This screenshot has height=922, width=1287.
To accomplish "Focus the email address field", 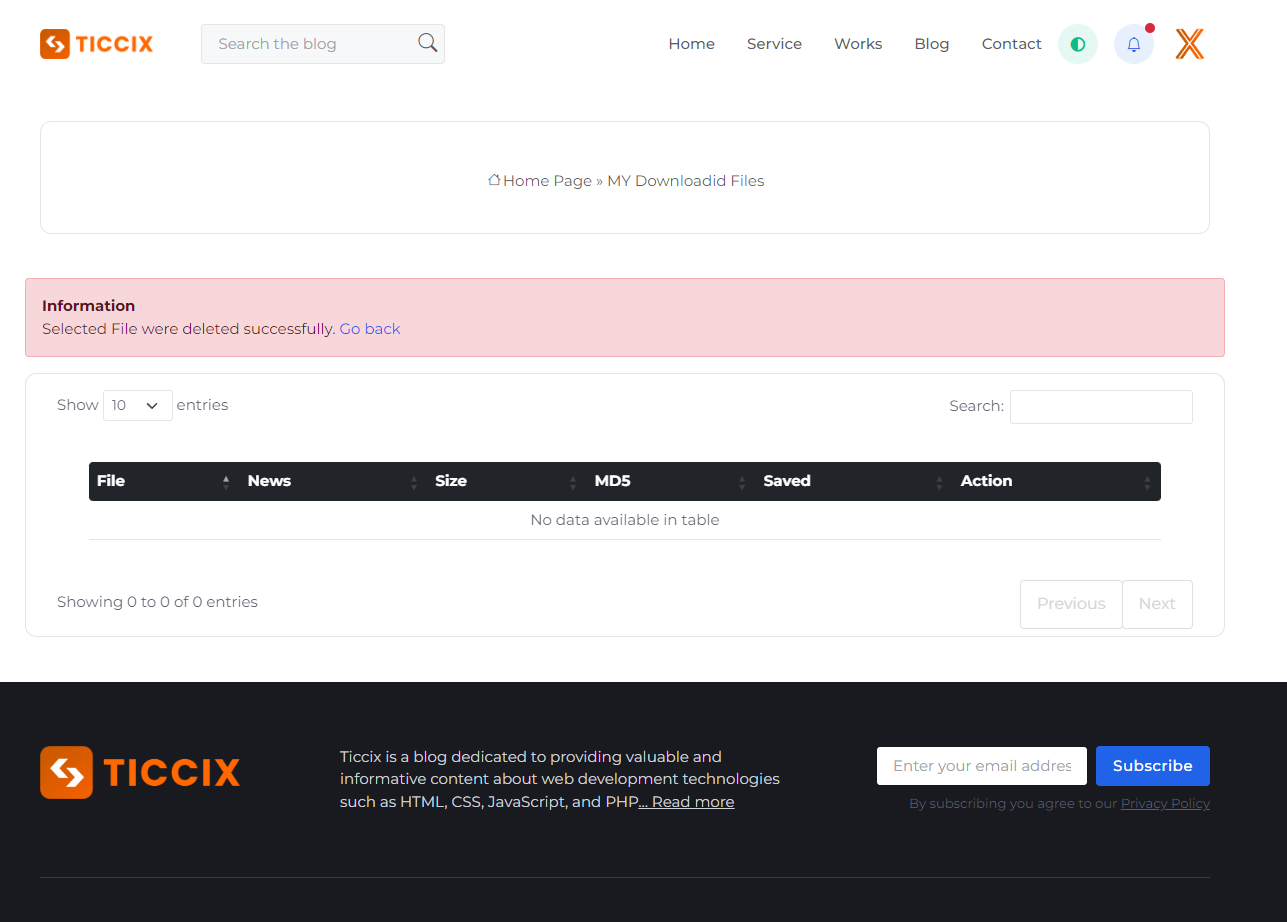I will [981, 766].
